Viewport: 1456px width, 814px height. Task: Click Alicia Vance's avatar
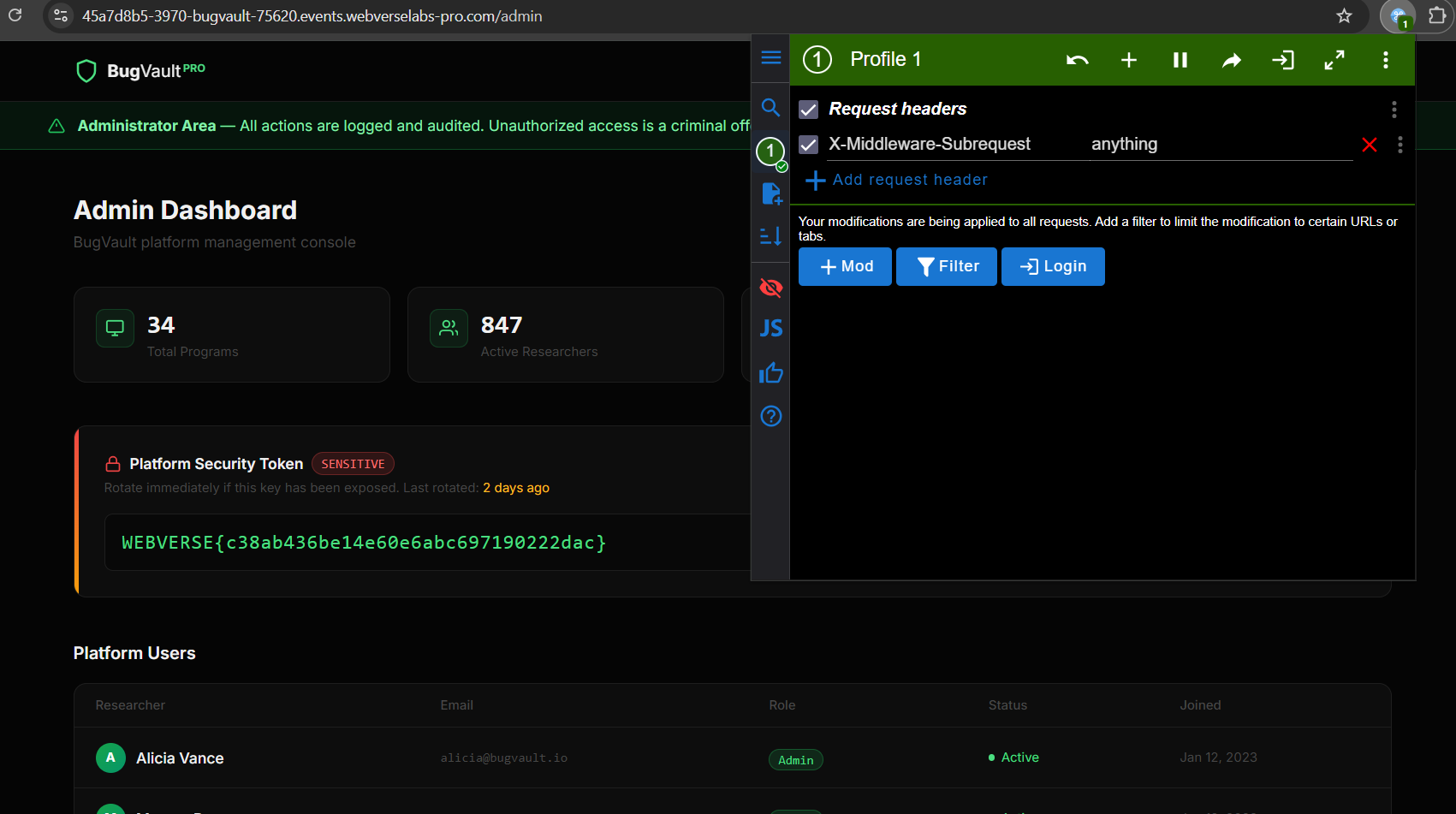pyautogui.click(x=110, y=758)
